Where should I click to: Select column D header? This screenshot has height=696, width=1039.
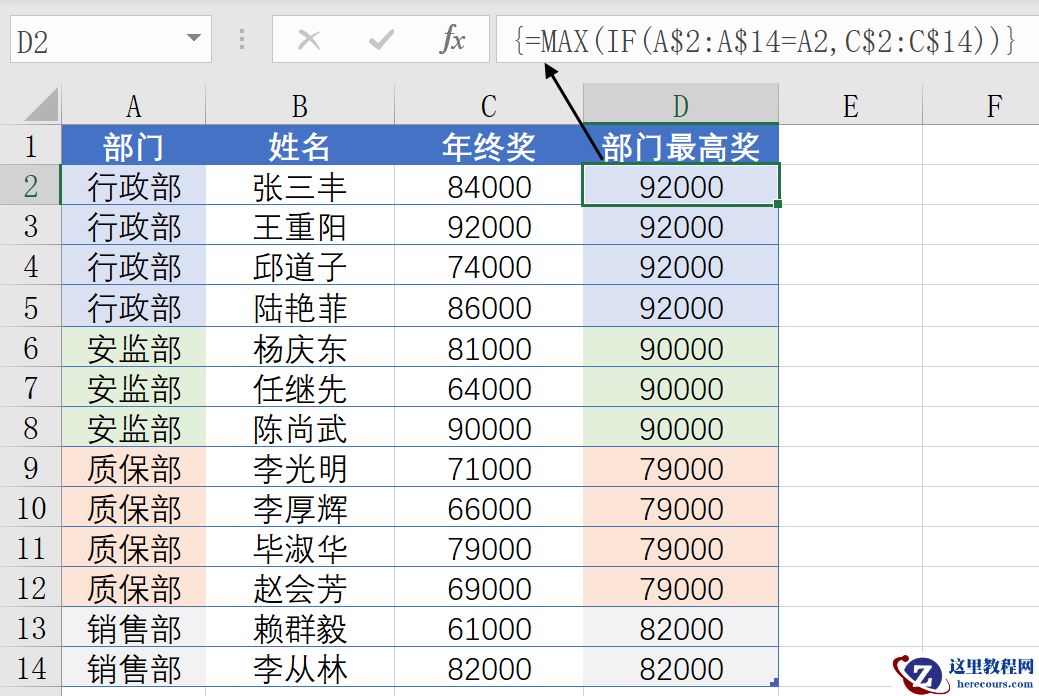tap(680, 106)
